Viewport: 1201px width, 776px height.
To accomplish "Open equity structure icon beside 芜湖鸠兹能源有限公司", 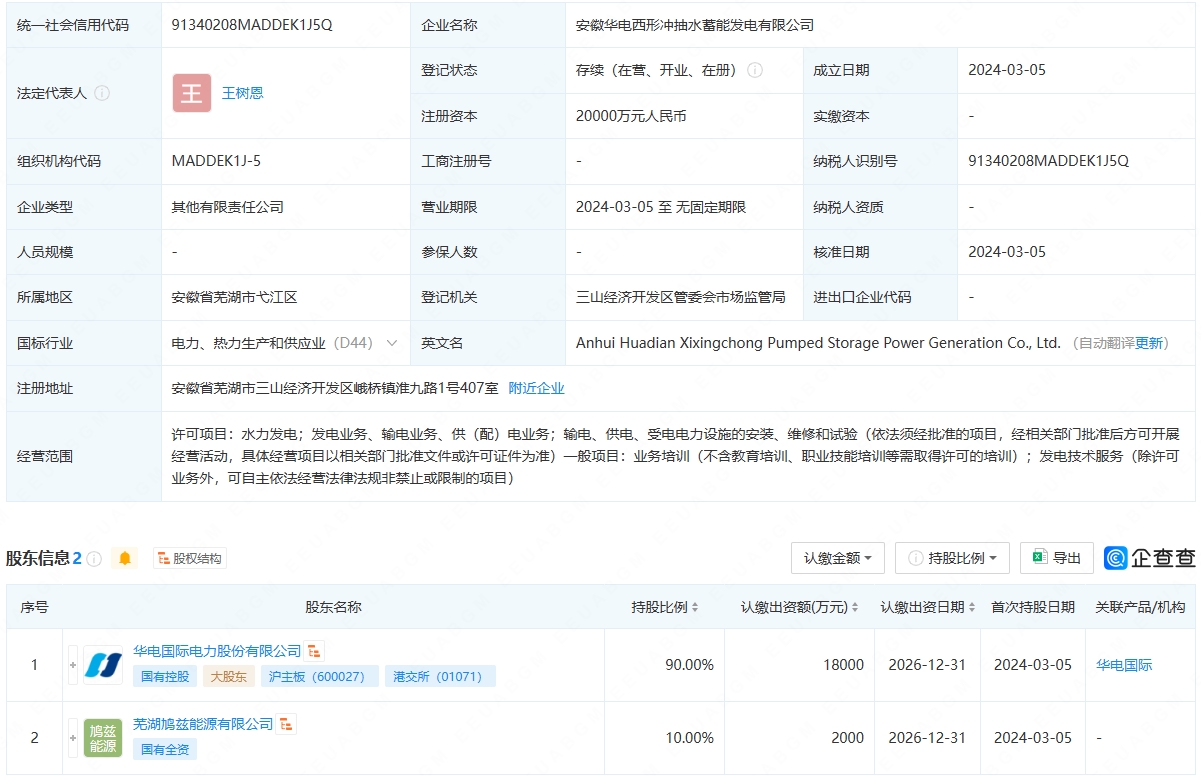I will 287,724.
